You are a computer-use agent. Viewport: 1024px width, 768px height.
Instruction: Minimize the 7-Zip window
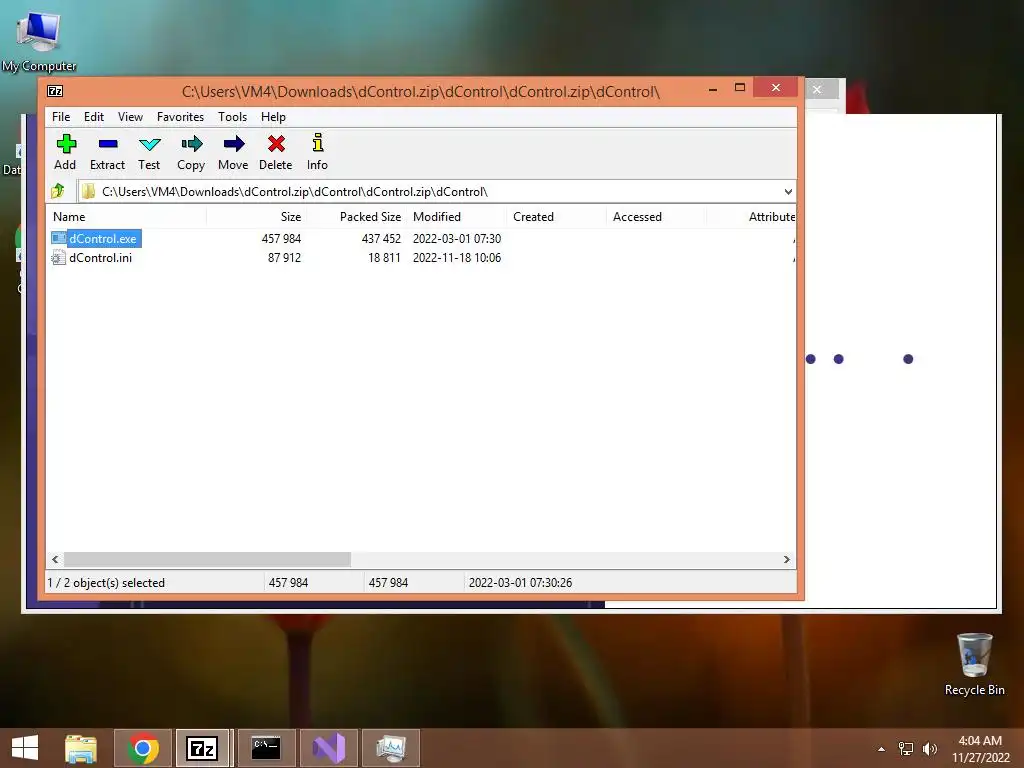tap(713, 89)
